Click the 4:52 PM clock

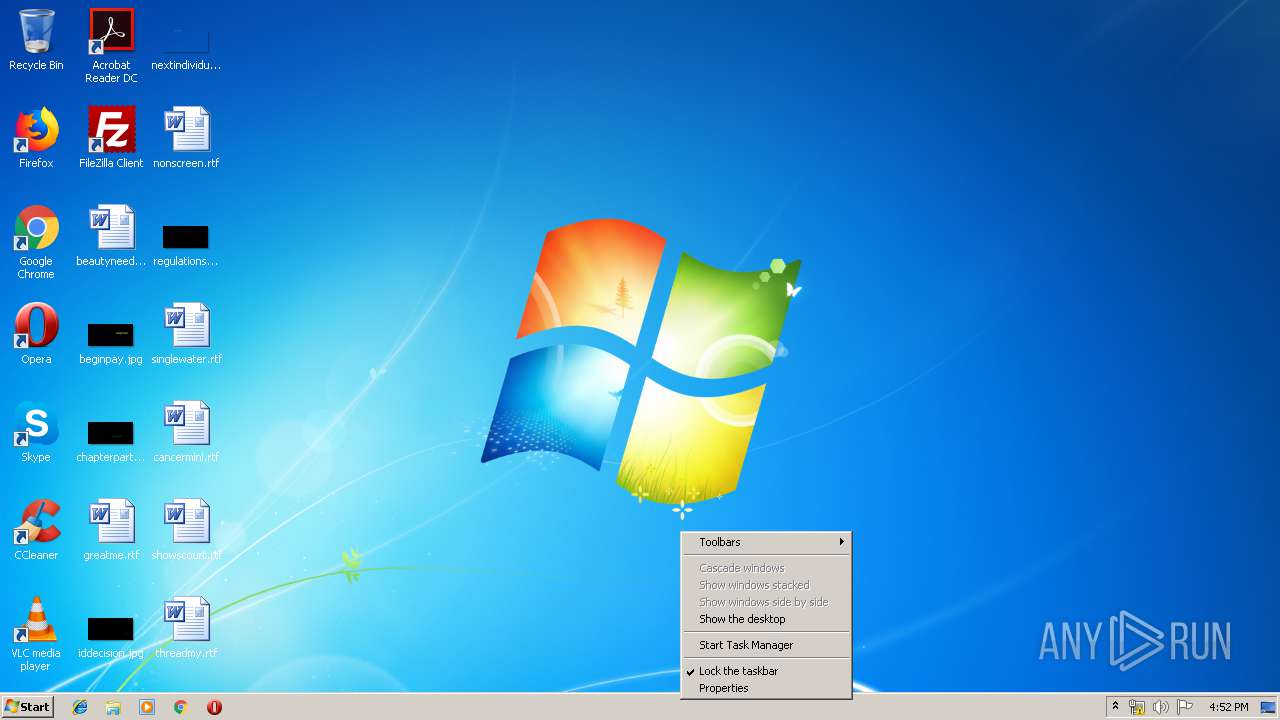pyautogui.click(x=1228, y=707)
